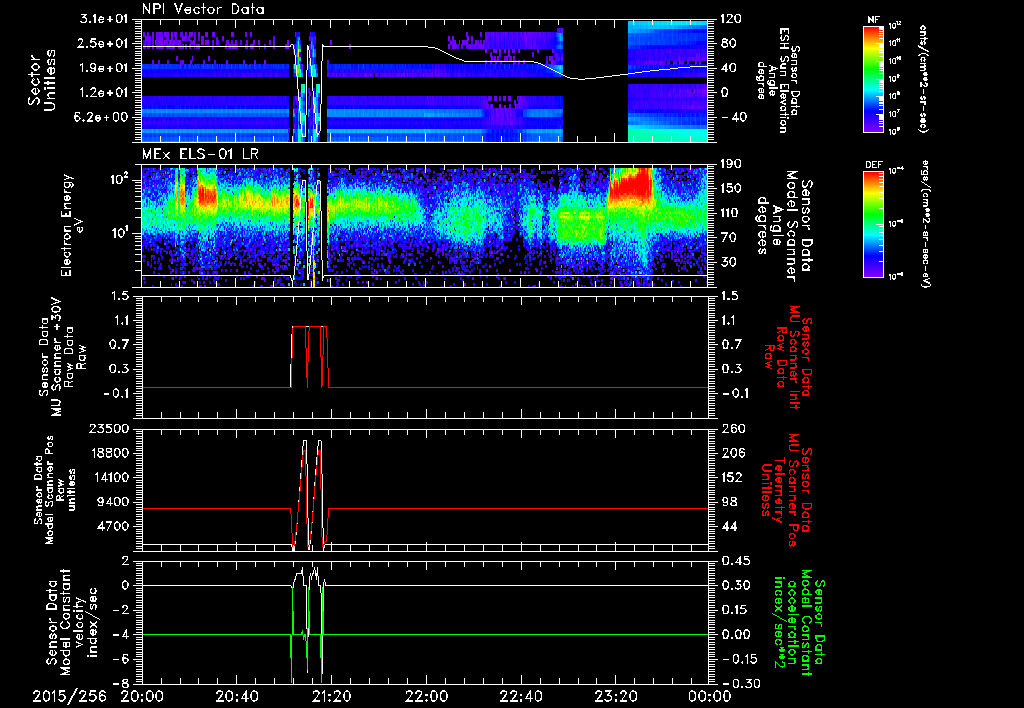The image size is (1024, 708).
Task: Click the 'Sector Unitless' axis label
Action: [x=42, y=81]
